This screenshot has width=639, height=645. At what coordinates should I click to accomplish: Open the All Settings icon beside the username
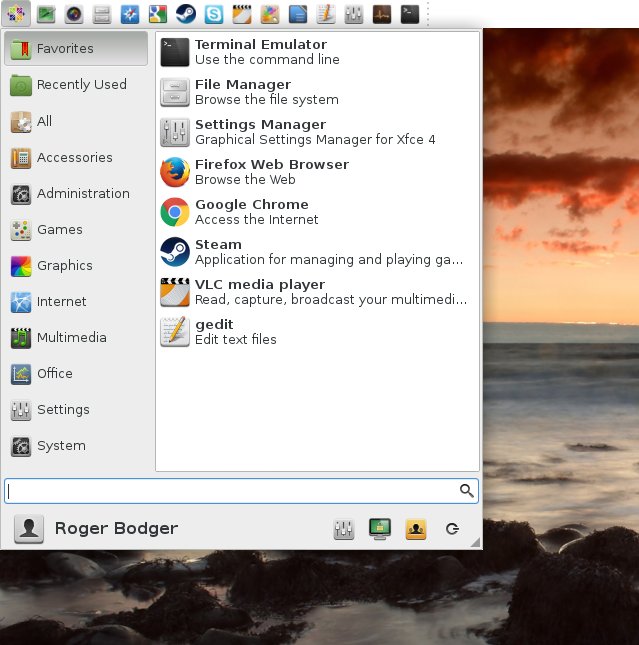point(344,529)
